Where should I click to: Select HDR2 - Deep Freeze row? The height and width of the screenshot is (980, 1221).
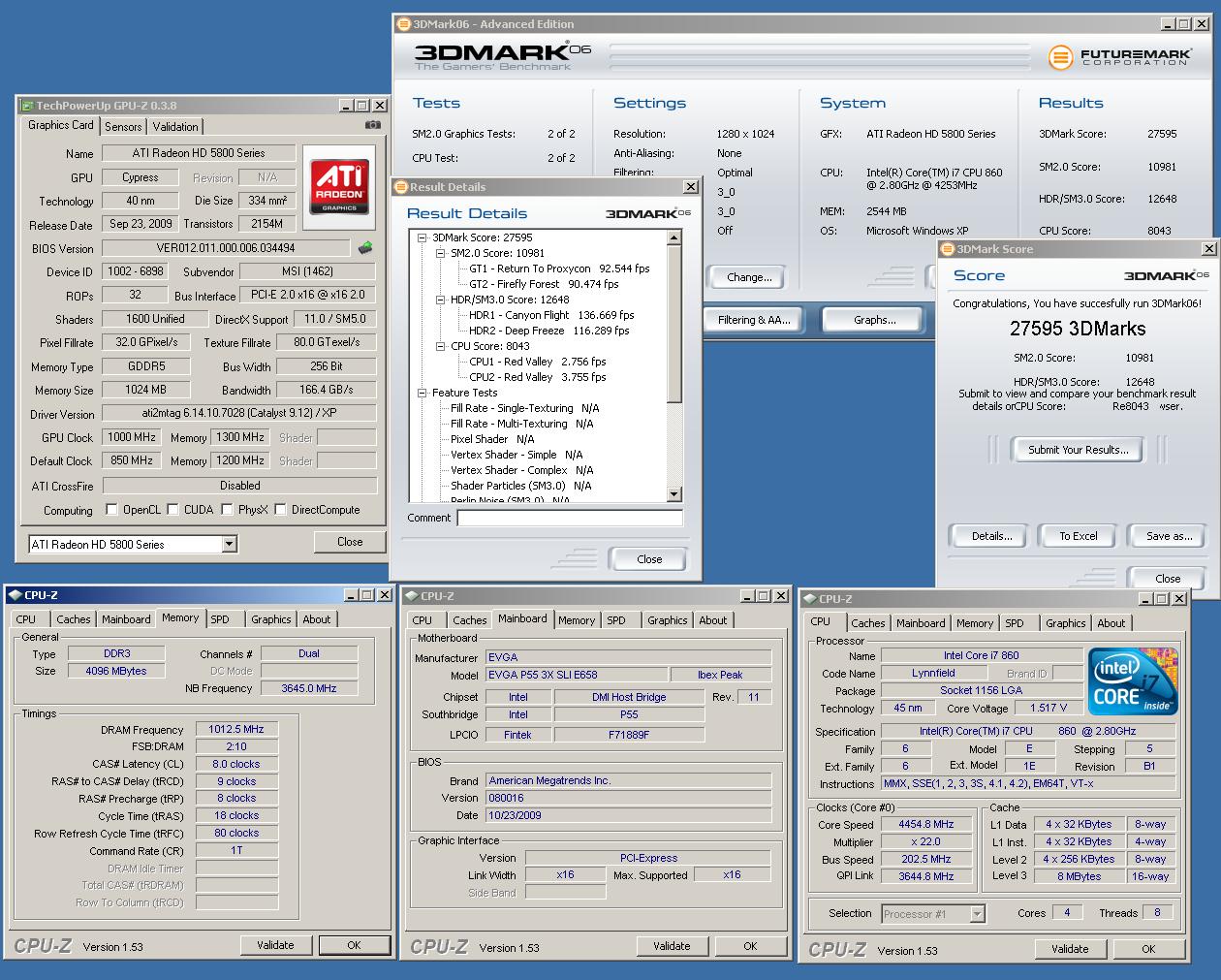tap(548, 331)
